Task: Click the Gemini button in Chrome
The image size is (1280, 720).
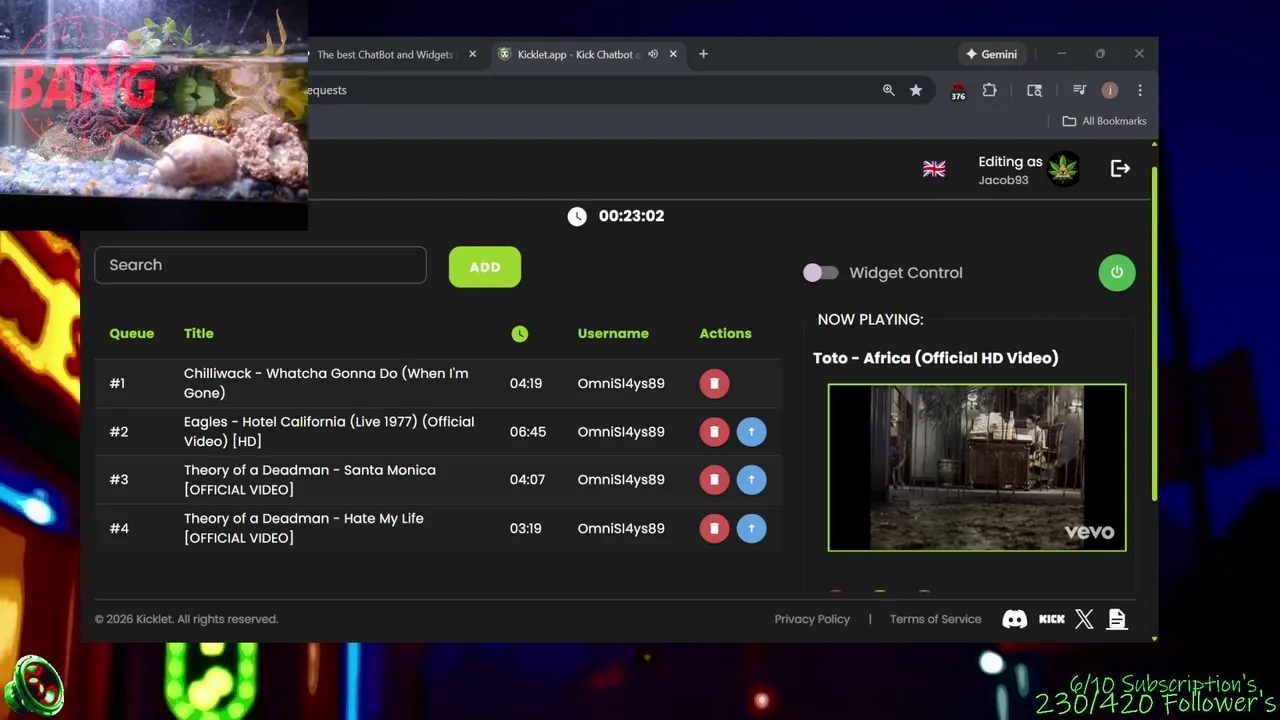Action: (x=991, y=54)
